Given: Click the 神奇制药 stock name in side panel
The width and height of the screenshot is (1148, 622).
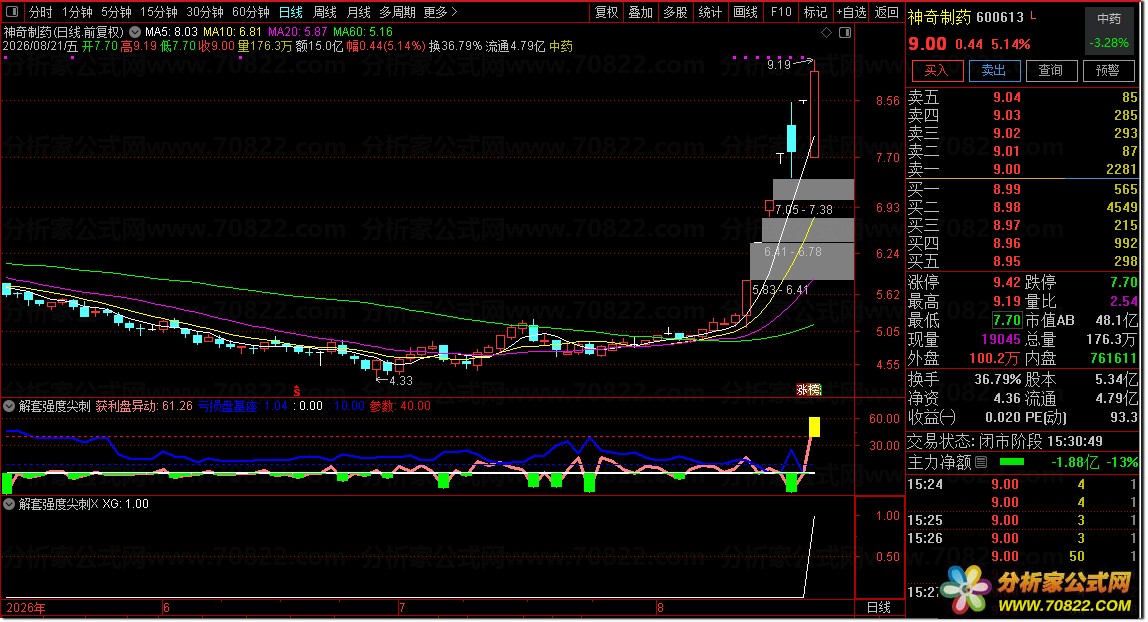Looking at the screenshot, I should click(940, 17).
